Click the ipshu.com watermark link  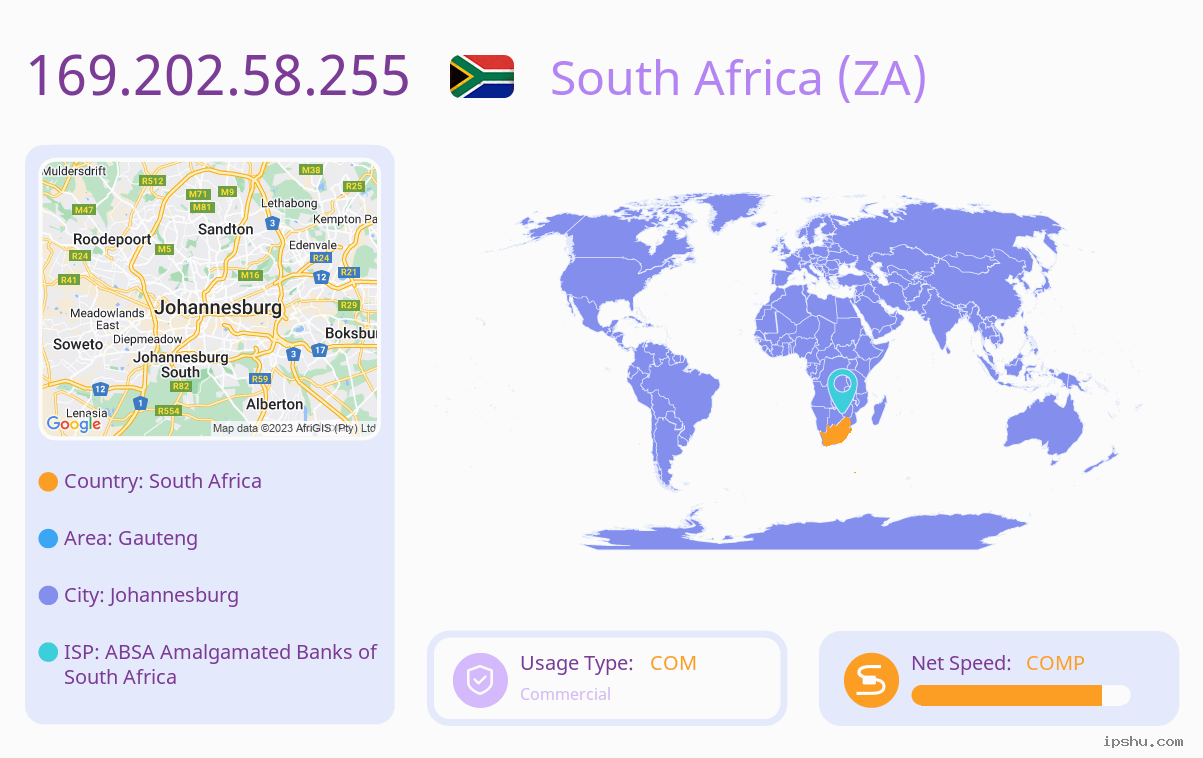pyautogui.click(x=1143, y=741)
